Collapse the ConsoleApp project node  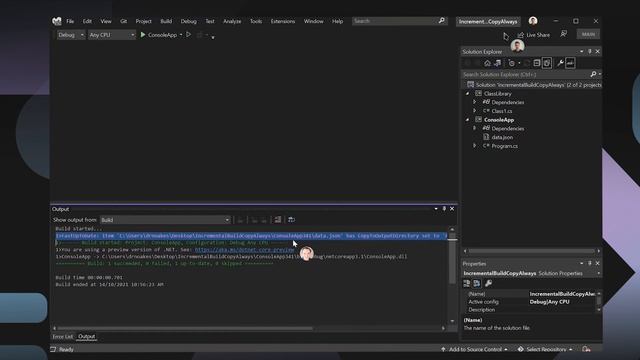[468, 120]
